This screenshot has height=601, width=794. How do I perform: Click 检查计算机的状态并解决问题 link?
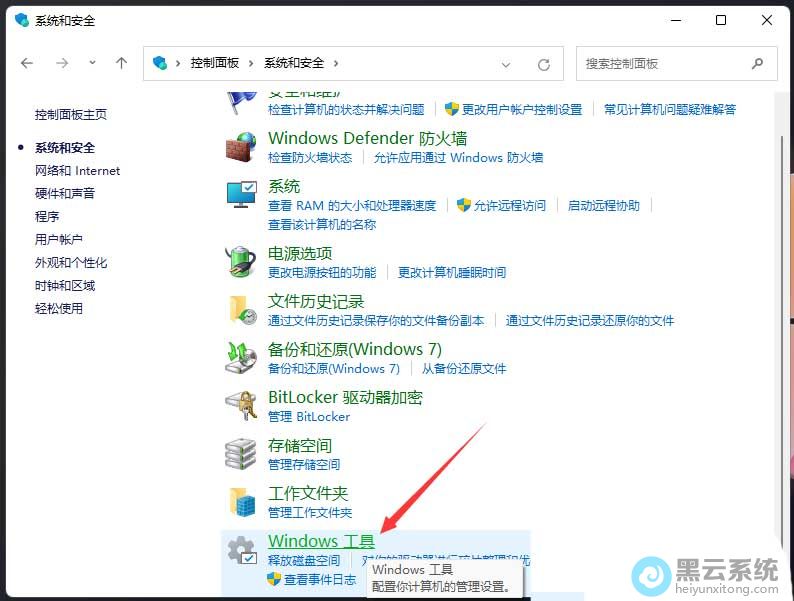[x=346, y=109]
